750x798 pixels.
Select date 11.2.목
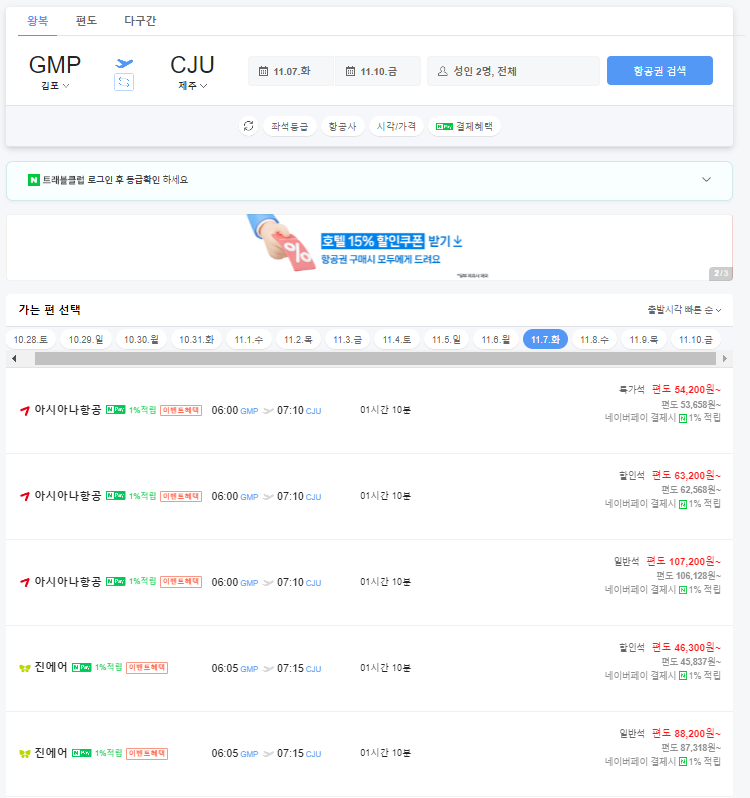298,339
